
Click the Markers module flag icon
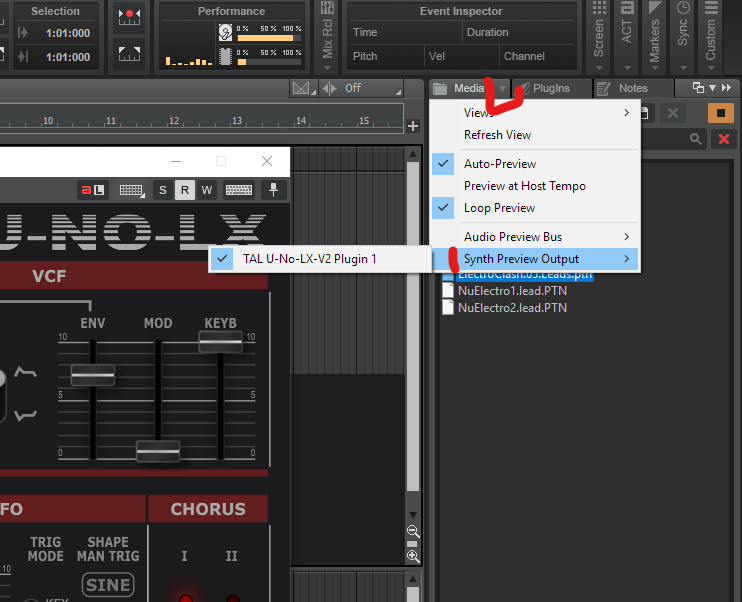(x=655, y=7)
